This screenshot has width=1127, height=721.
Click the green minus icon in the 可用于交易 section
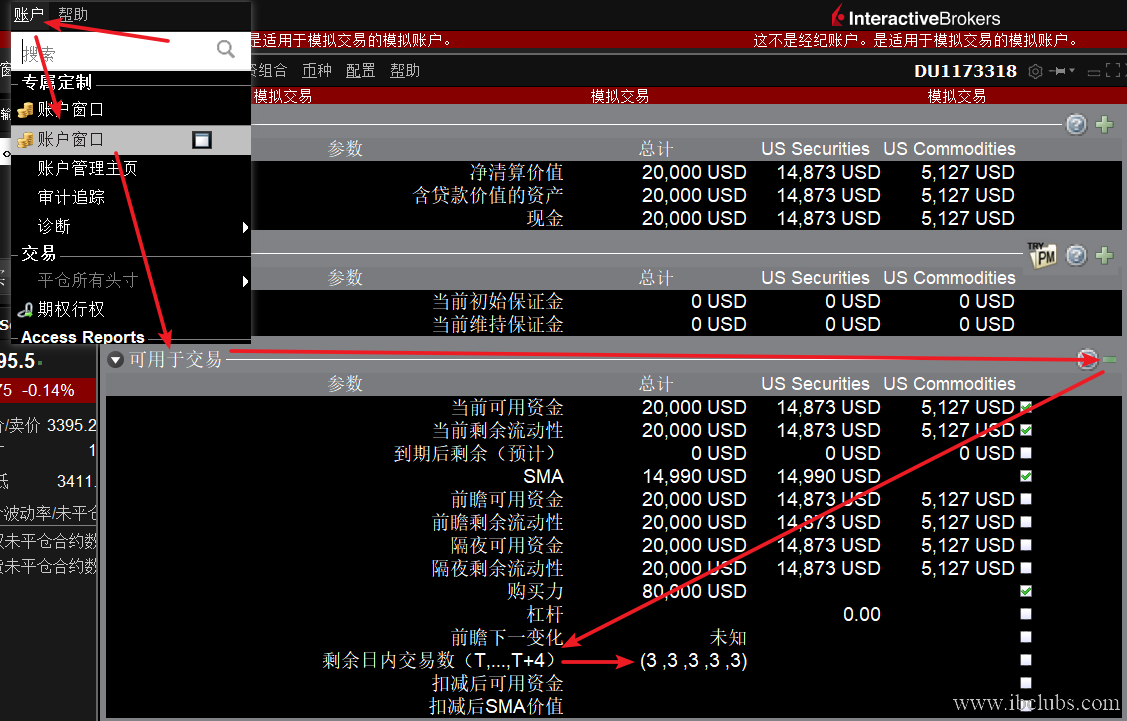tap(1109, 359)
